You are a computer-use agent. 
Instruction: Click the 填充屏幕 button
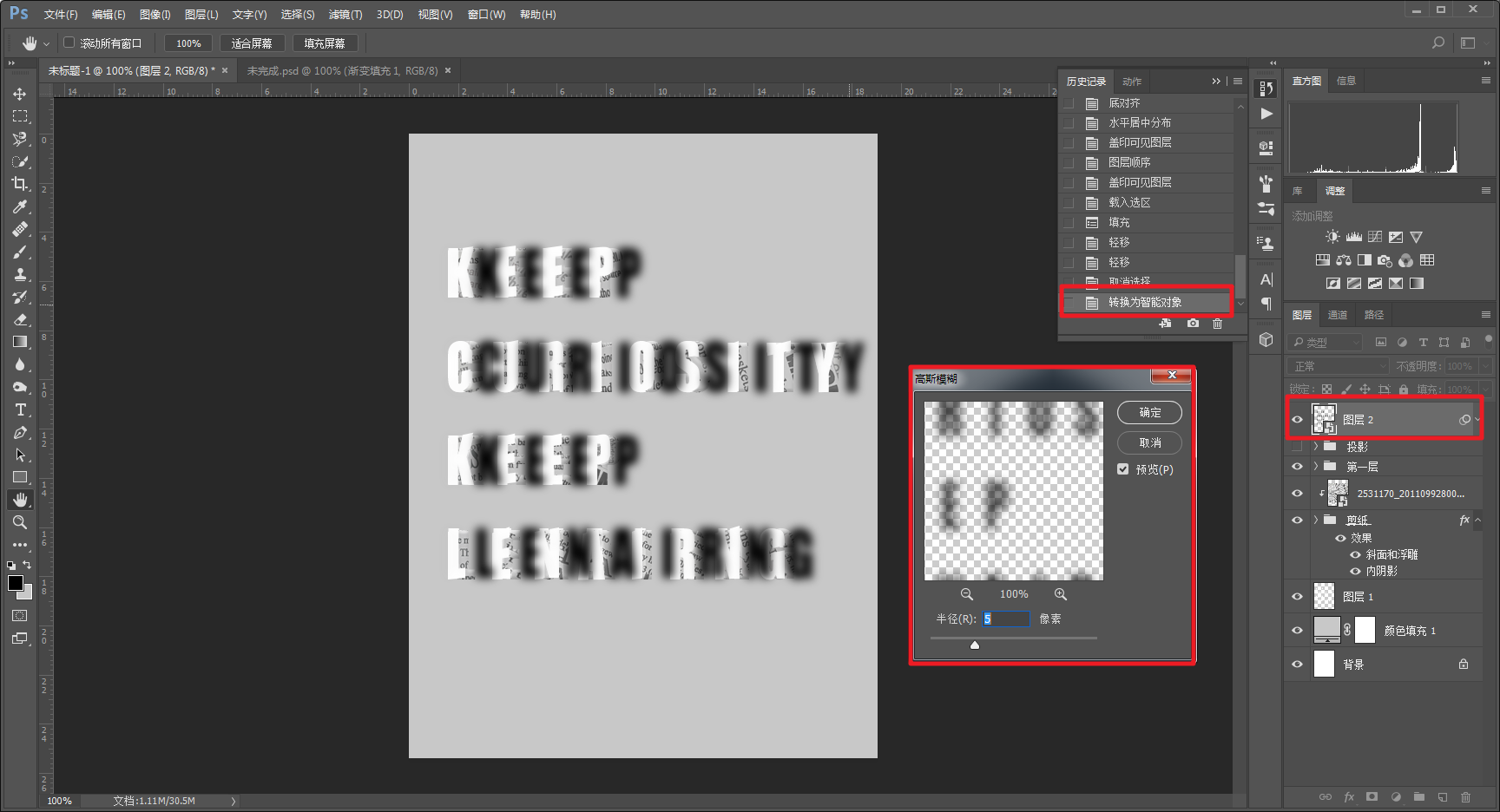pos(325,43)
